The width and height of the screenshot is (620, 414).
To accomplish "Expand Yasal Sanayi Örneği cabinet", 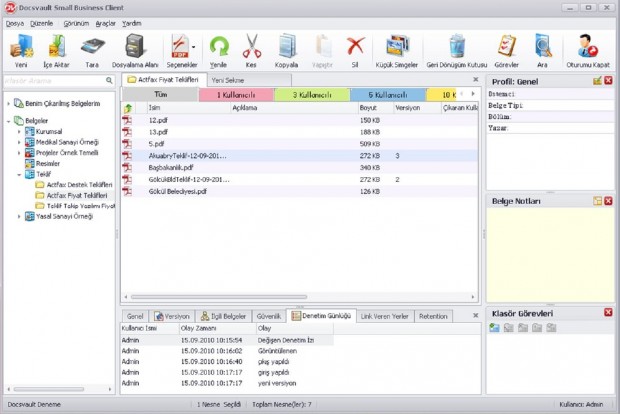I will (x=19, y=217).
